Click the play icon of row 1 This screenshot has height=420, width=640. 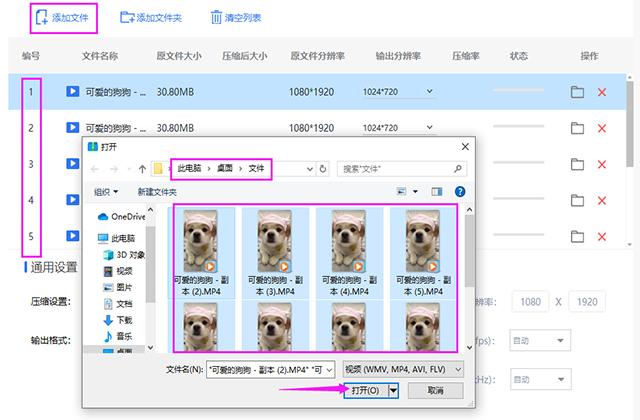point(73,91)
